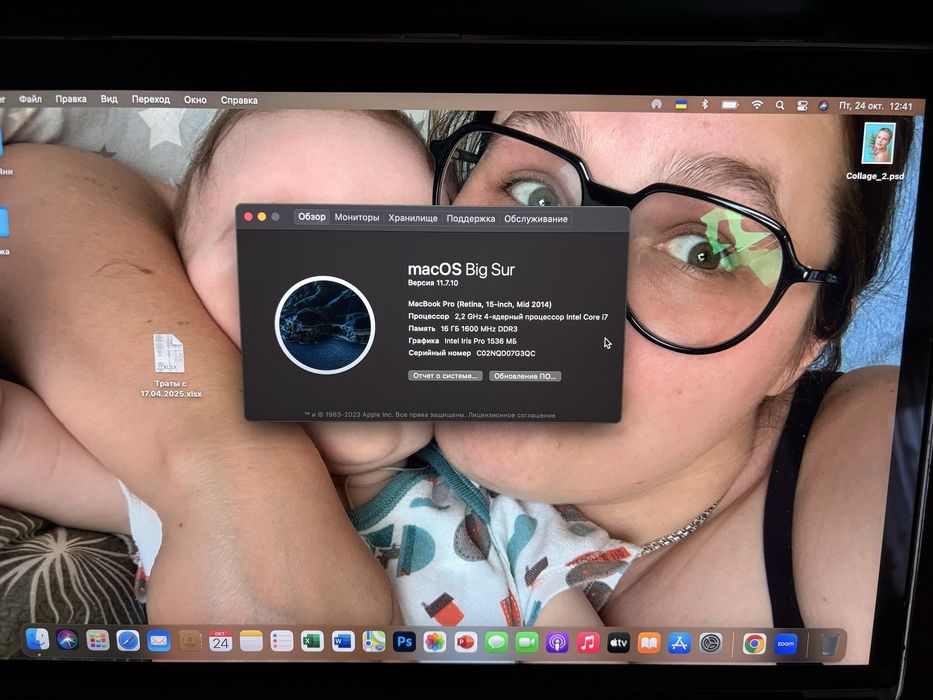Viewport: 933px width, 700px height.
Task: Open the Вид menu
Action: point(109,99)
